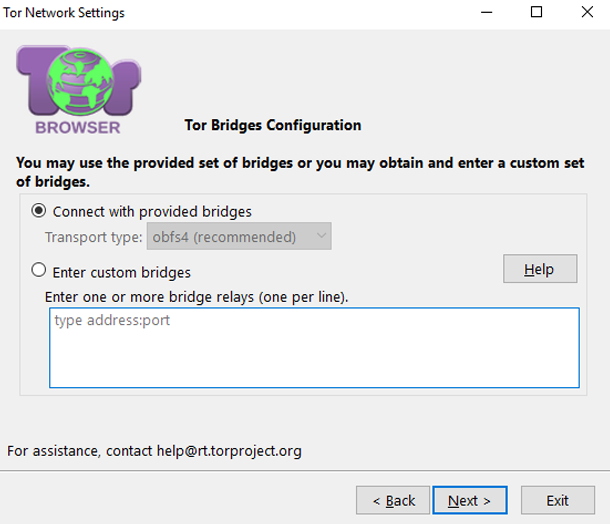This screenshot has height=524, width=610.
Task: Open the Transport type obfs4 dropdown
Action: [x=238, y=237]
